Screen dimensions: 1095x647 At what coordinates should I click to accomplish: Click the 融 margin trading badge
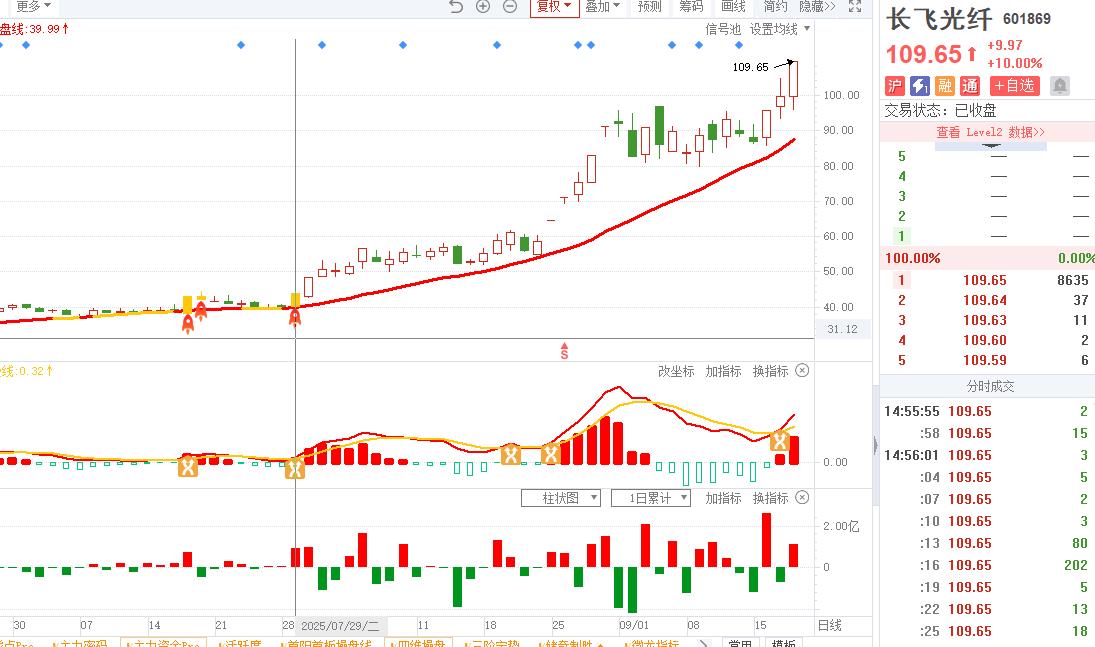pos(943,86)
